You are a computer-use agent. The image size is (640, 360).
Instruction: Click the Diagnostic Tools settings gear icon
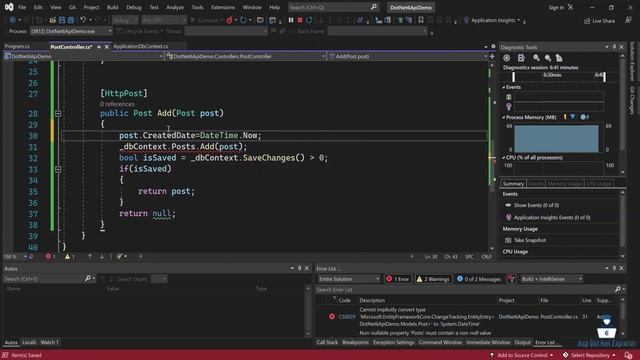click(x=507, y=58)
